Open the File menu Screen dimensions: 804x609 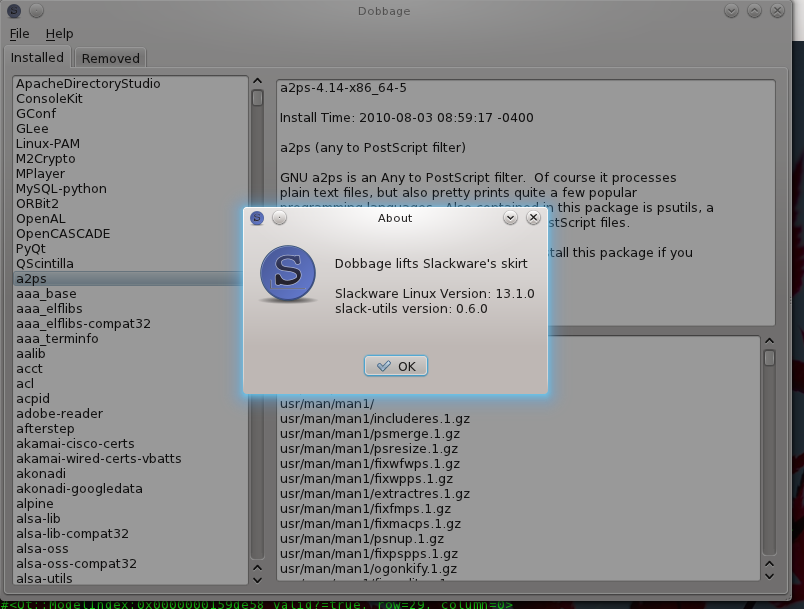point(19,34)
